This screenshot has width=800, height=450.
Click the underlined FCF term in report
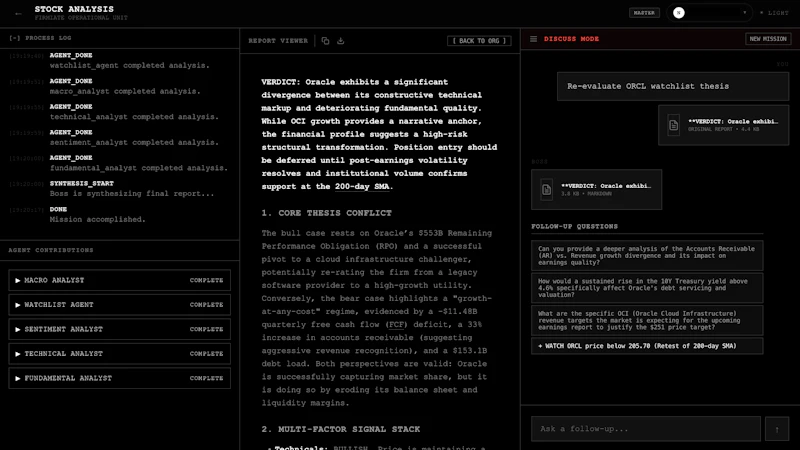pos(396,324)
